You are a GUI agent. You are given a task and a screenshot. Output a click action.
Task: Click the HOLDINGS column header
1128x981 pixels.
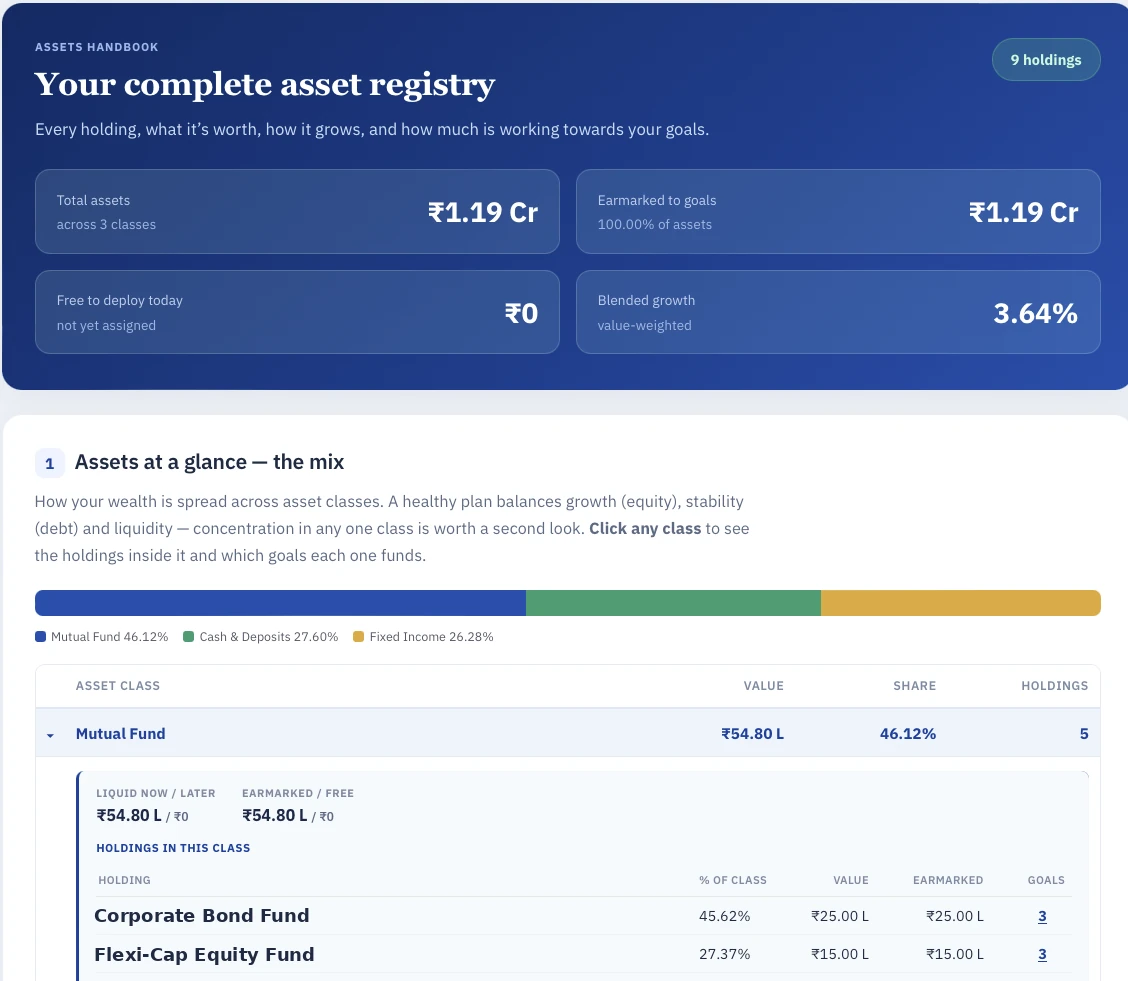pyautogui.click(x=1055, y=685)
